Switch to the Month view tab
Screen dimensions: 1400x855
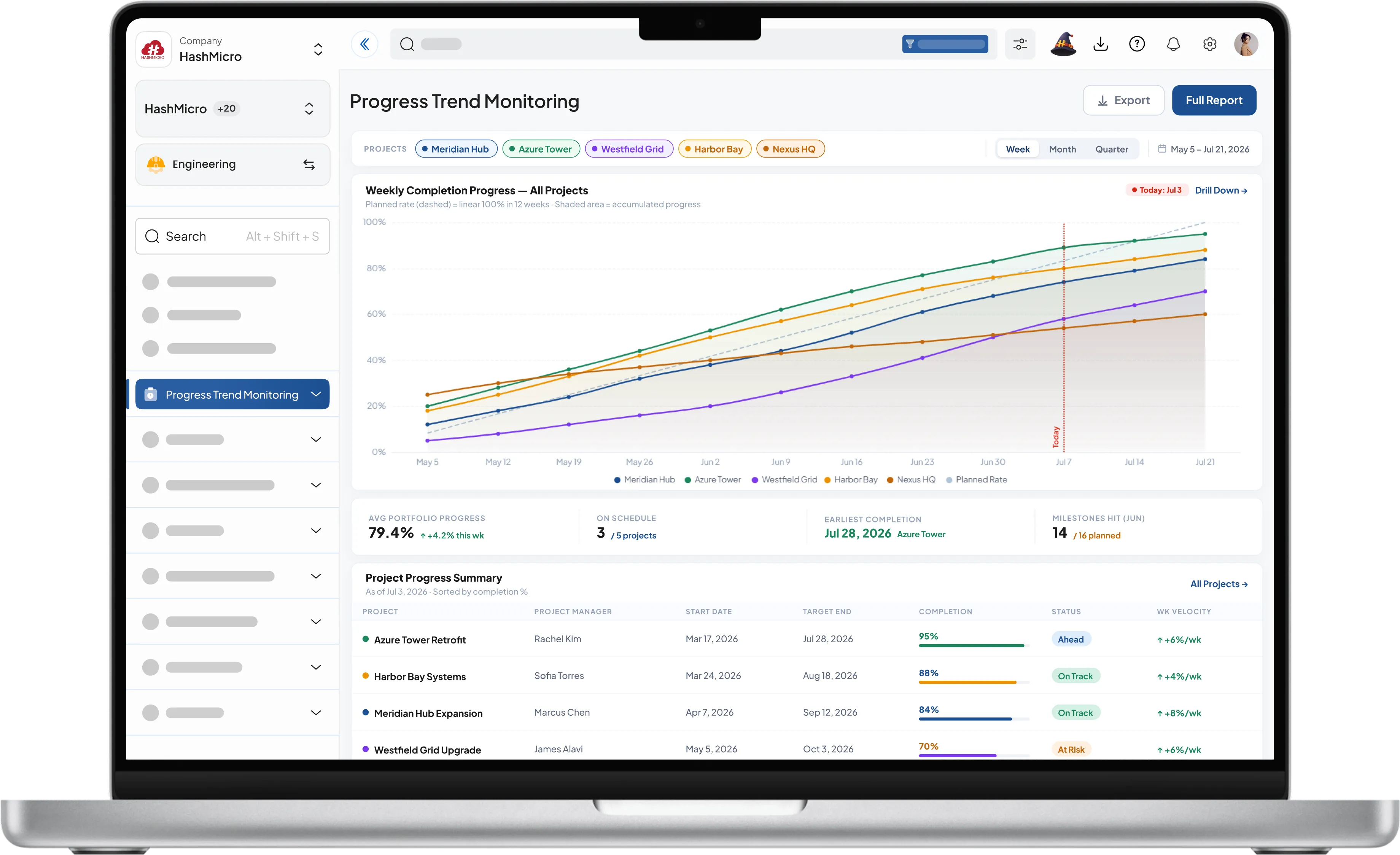pyautogui.click(x=1062, y=149)
